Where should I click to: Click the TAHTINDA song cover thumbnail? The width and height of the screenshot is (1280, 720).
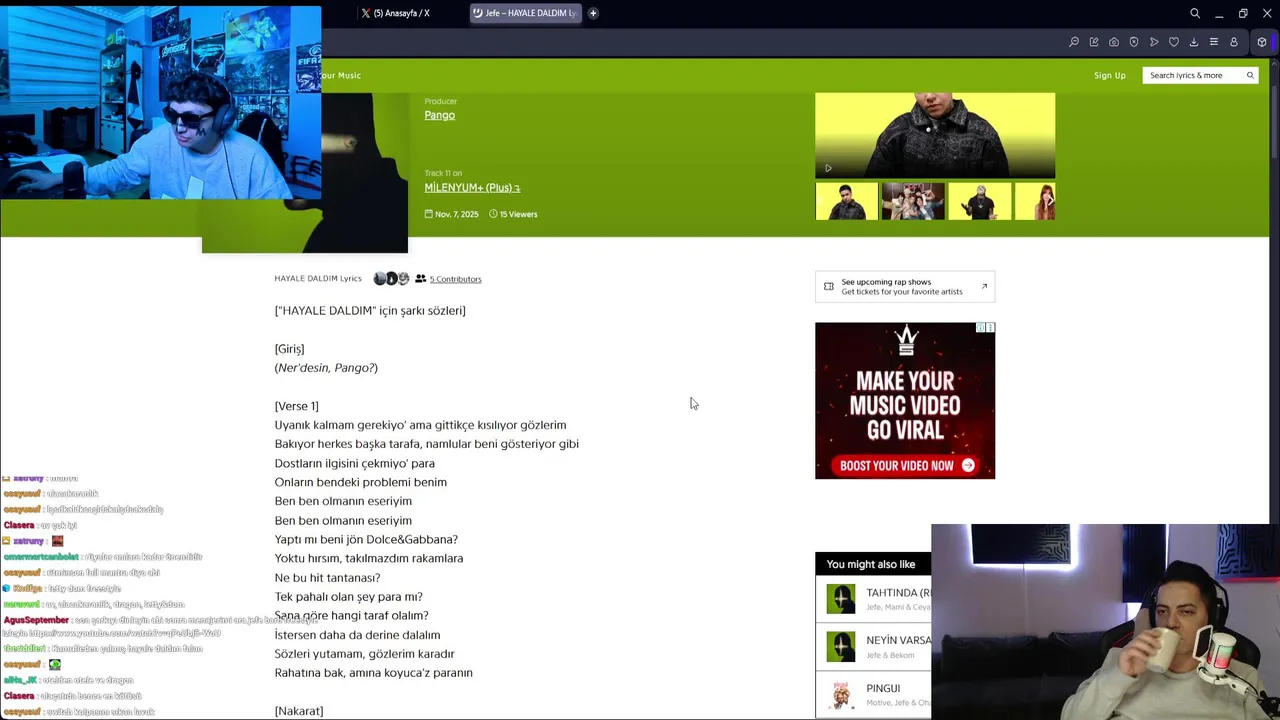point(841,598)
